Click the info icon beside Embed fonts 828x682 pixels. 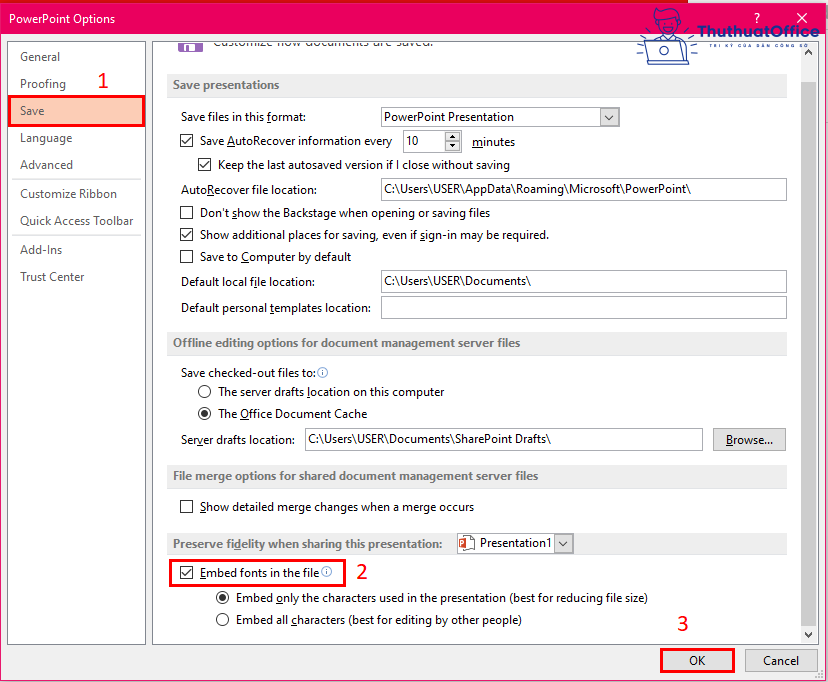[x=326, y=572]
